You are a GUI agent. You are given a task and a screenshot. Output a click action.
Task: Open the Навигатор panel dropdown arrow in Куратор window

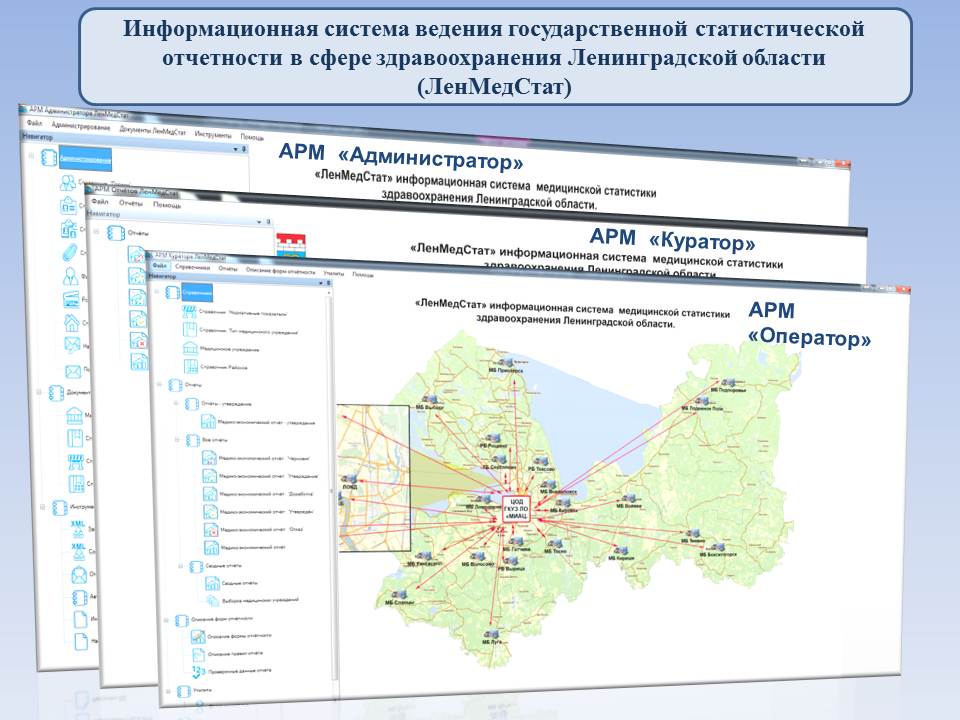(x=321, y=283)
